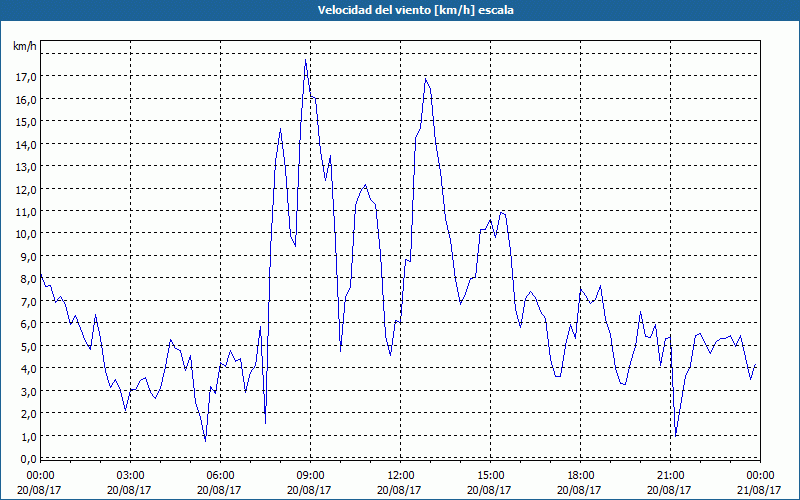
Task: Select the "1,0" y-axis label
Action: tap(28, 436)
